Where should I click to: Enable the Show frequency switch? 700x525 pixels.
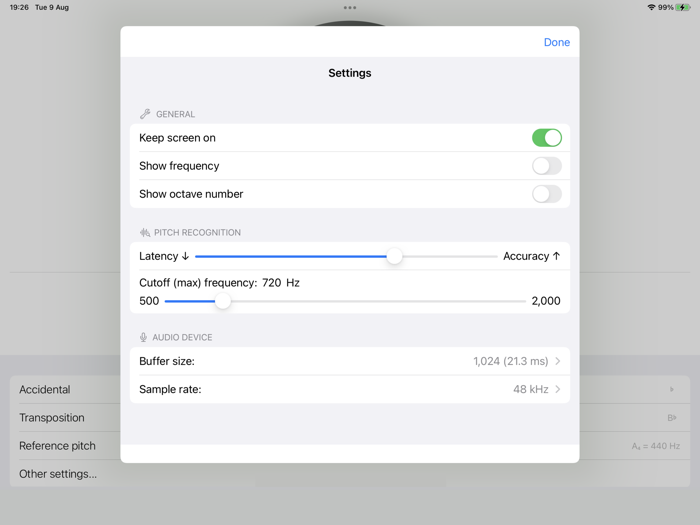(x=546, y=166)
